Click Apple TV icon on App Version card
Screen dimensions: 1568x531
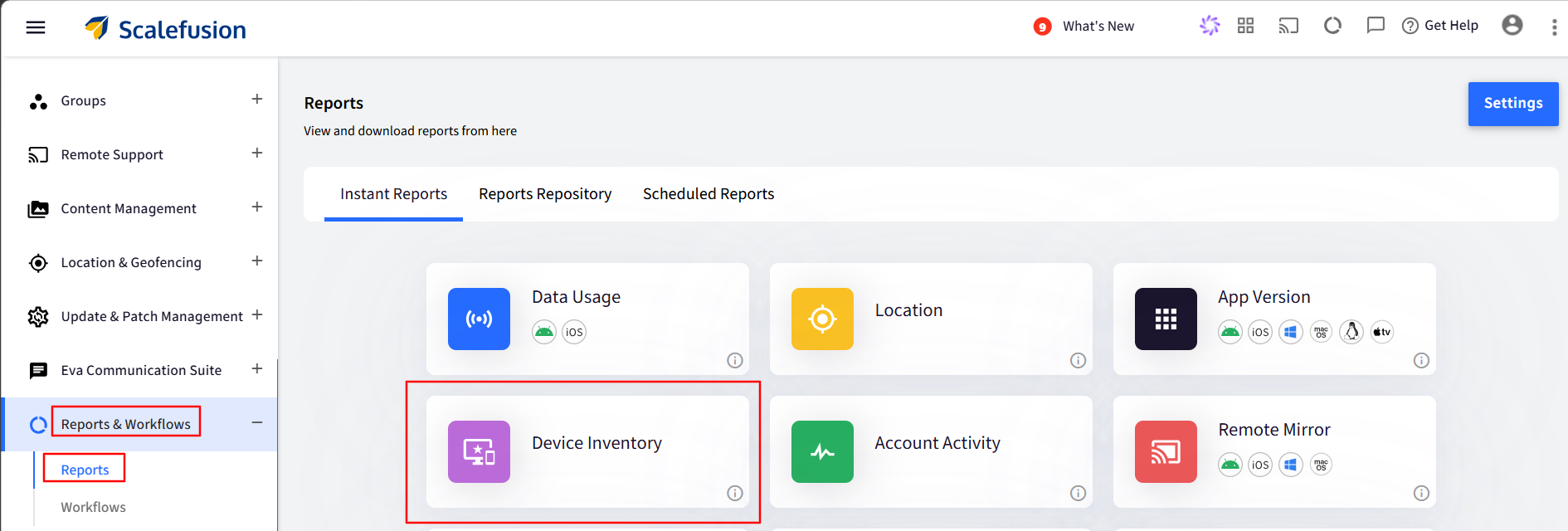[1382, 332]
